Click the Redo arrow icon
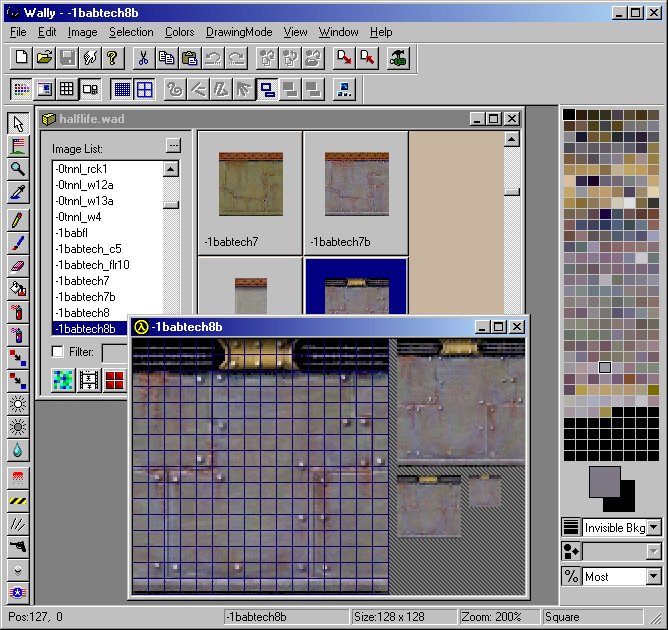This screenshot has height=630, width=668. (x=236, y=58)
